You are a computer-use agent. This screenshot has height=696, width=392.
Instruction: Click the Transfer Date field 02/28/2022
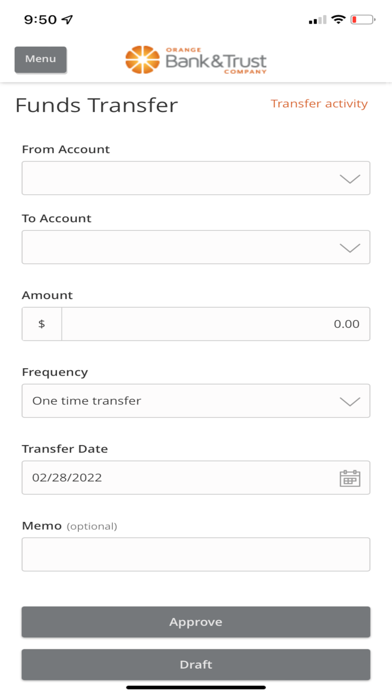pos(196,478)
